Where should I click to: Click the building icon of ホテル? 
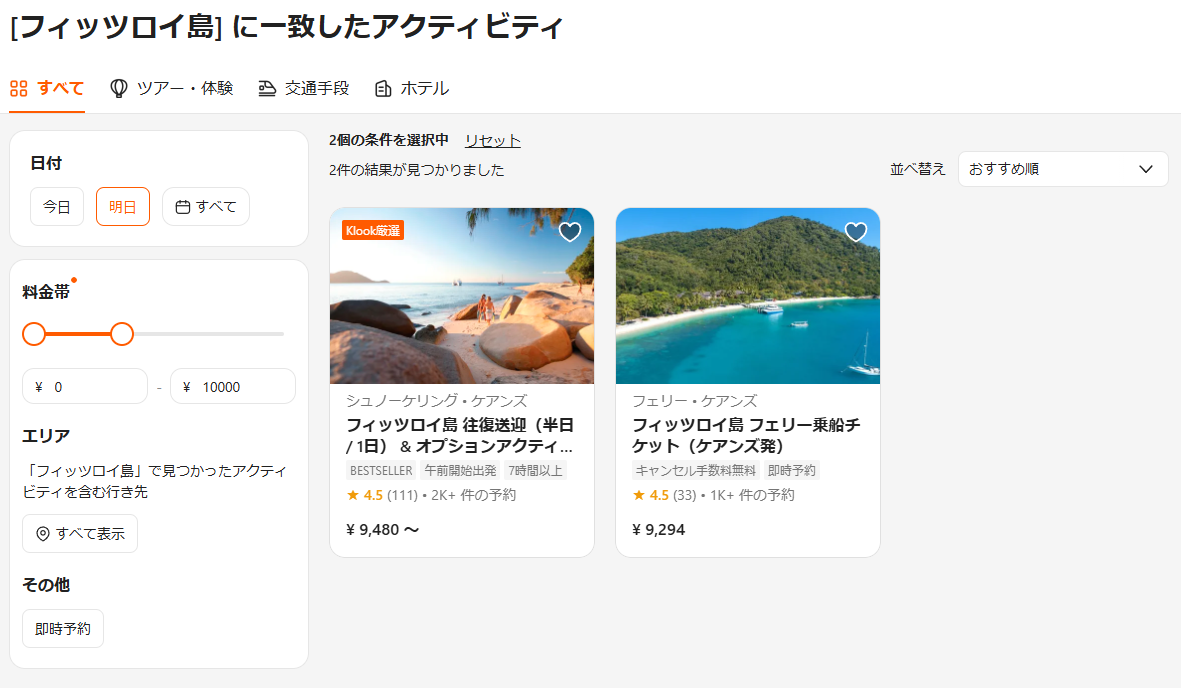point(383,89)
